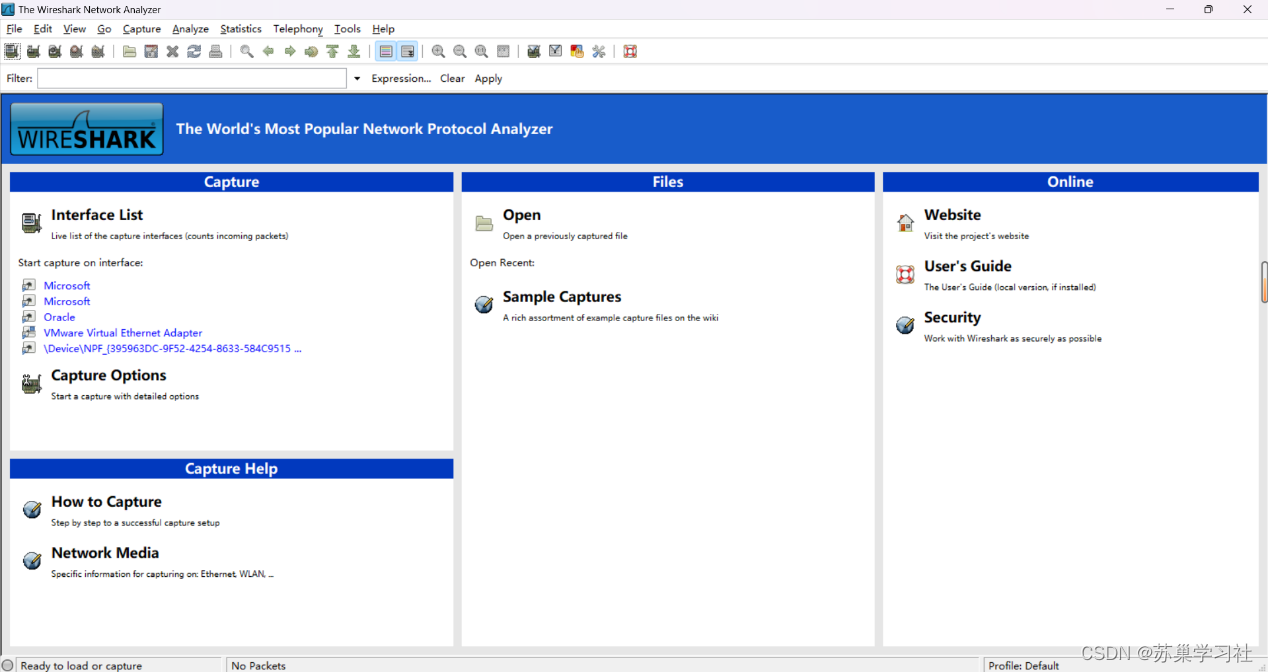Click the Profile: Default status bar entry
Viewport: 1268px width, 672px height.
(1024, 665)
